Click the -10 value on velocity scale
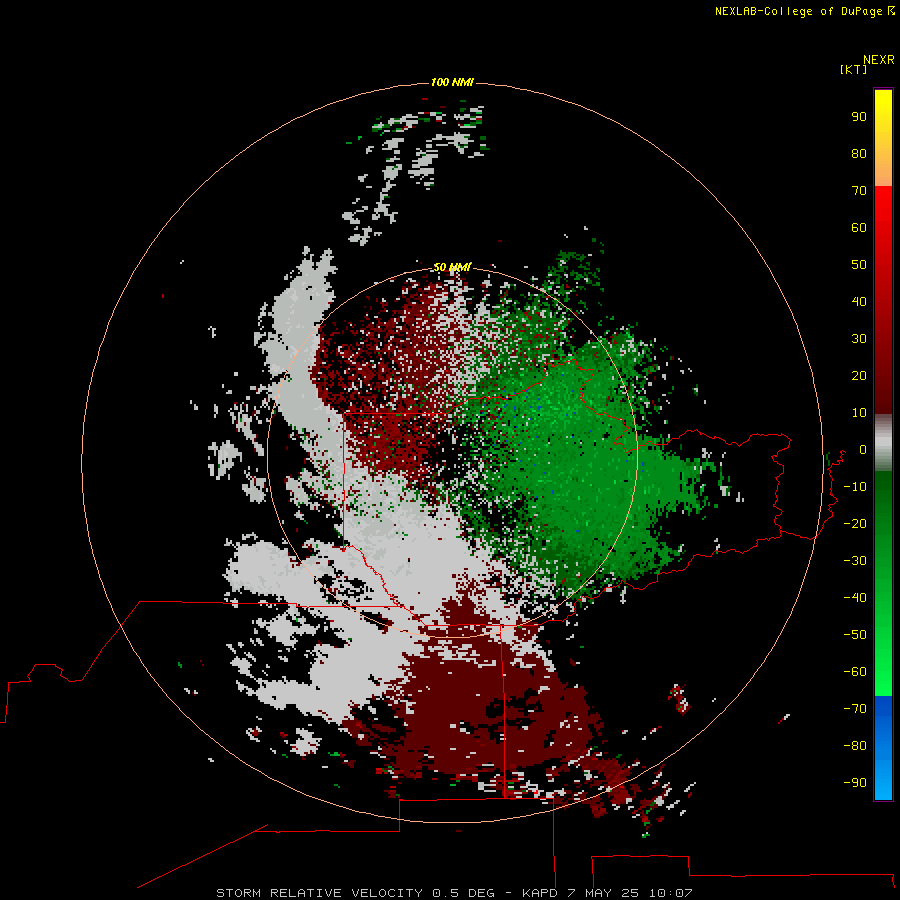The width and height of the screenshot is (900, 900). click(x=855, y=487)
